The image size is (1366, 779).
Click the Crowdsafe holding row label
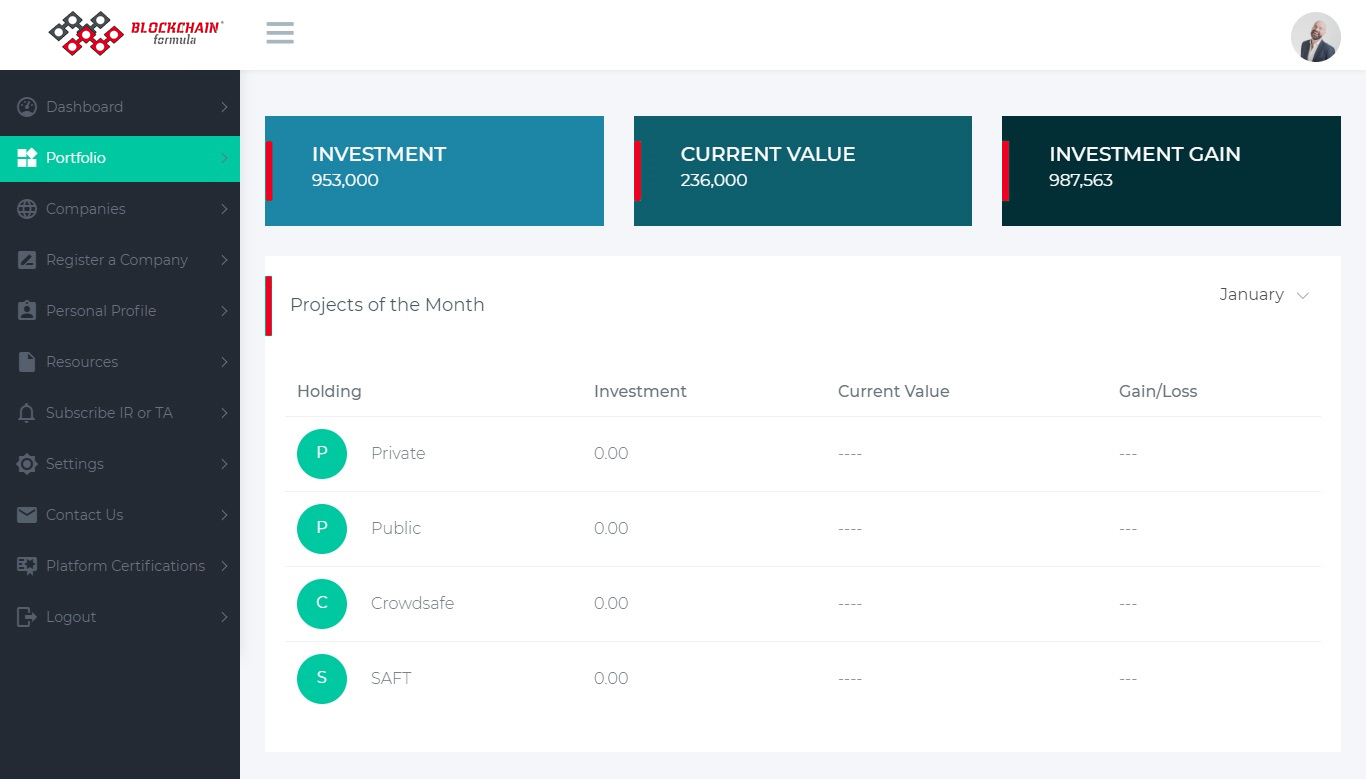click(412, 604)
